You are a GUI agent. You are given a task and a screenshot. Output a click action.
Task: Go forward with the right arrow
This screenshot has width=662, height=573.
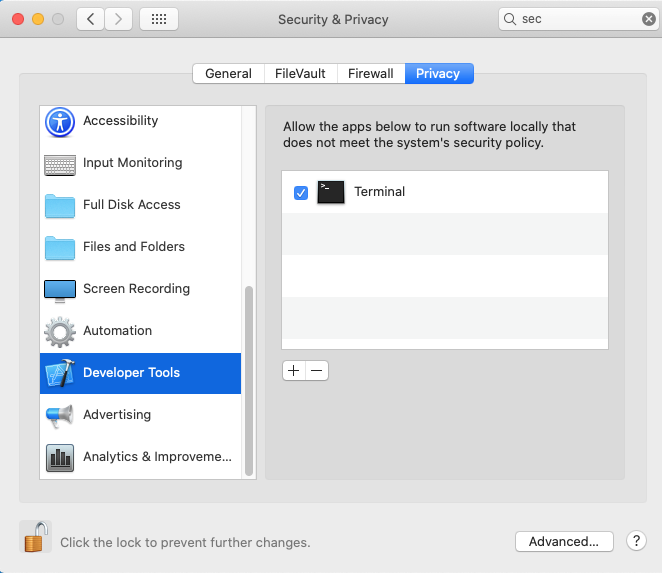tap(119, 19)
